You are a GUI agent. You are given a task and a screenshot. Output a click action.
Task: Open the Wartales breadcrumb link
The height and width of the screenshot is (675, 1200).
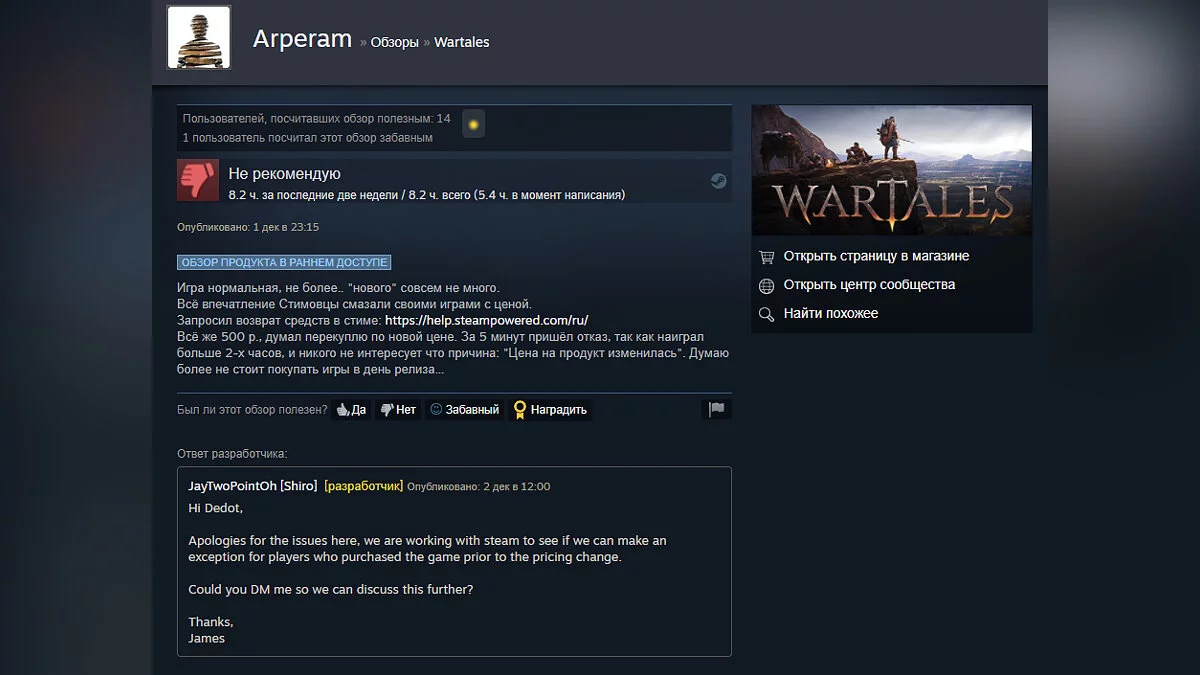462,42
